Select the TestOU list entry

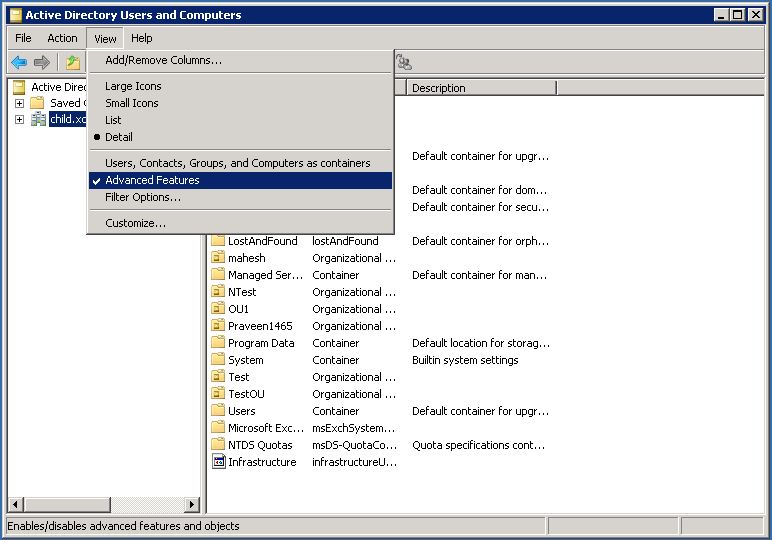pyautogui.click(x=246, y=394)
